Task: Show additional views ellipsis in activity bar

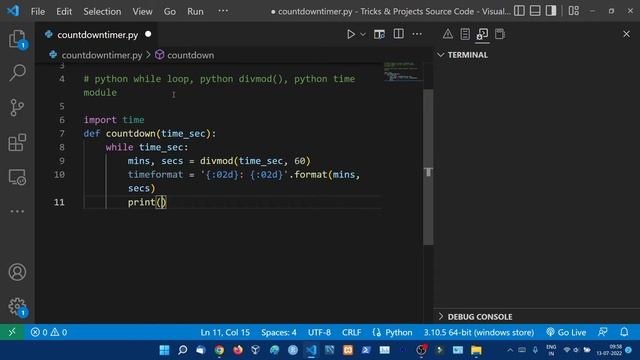Action: (x=17, y=211)
